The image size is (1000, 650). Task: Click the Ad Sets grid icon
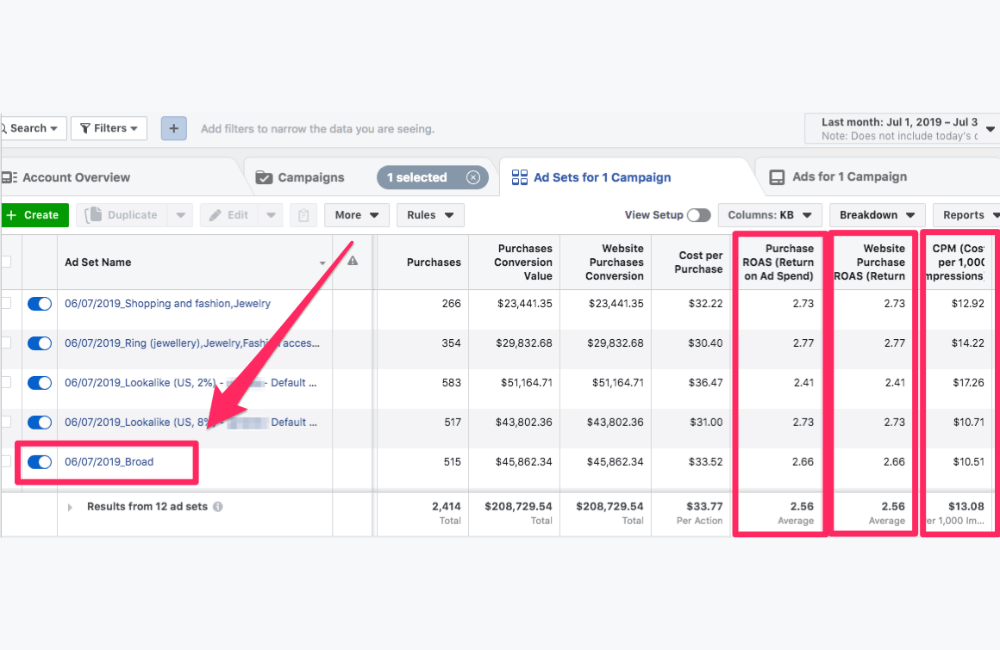click(520, 177)
